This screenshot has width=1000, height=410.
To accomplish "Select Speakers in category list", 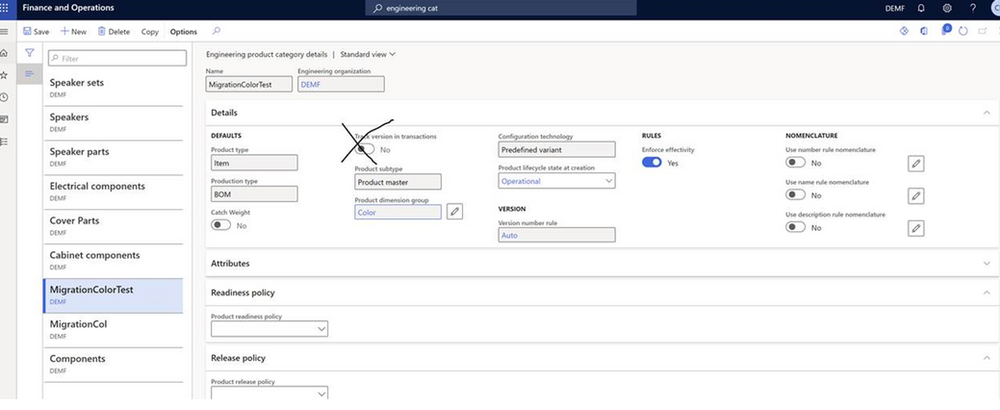I will (113, 122).
